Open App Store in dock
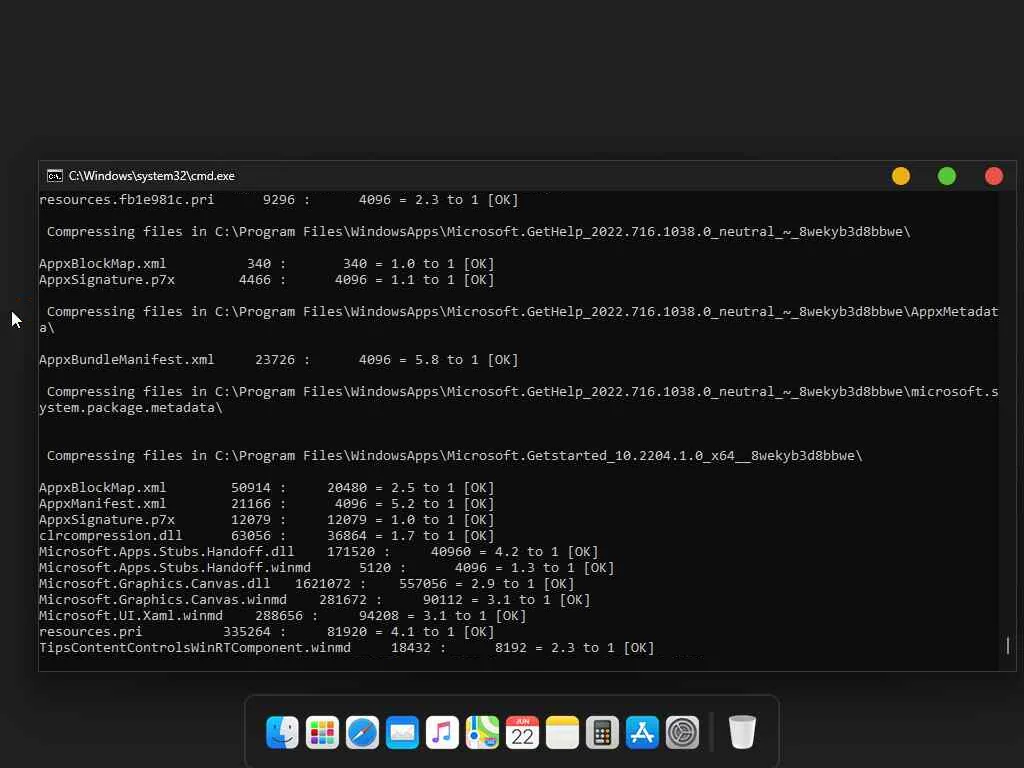The width and height of the screenshot is (1024, 768). click(x=642, y=732)
